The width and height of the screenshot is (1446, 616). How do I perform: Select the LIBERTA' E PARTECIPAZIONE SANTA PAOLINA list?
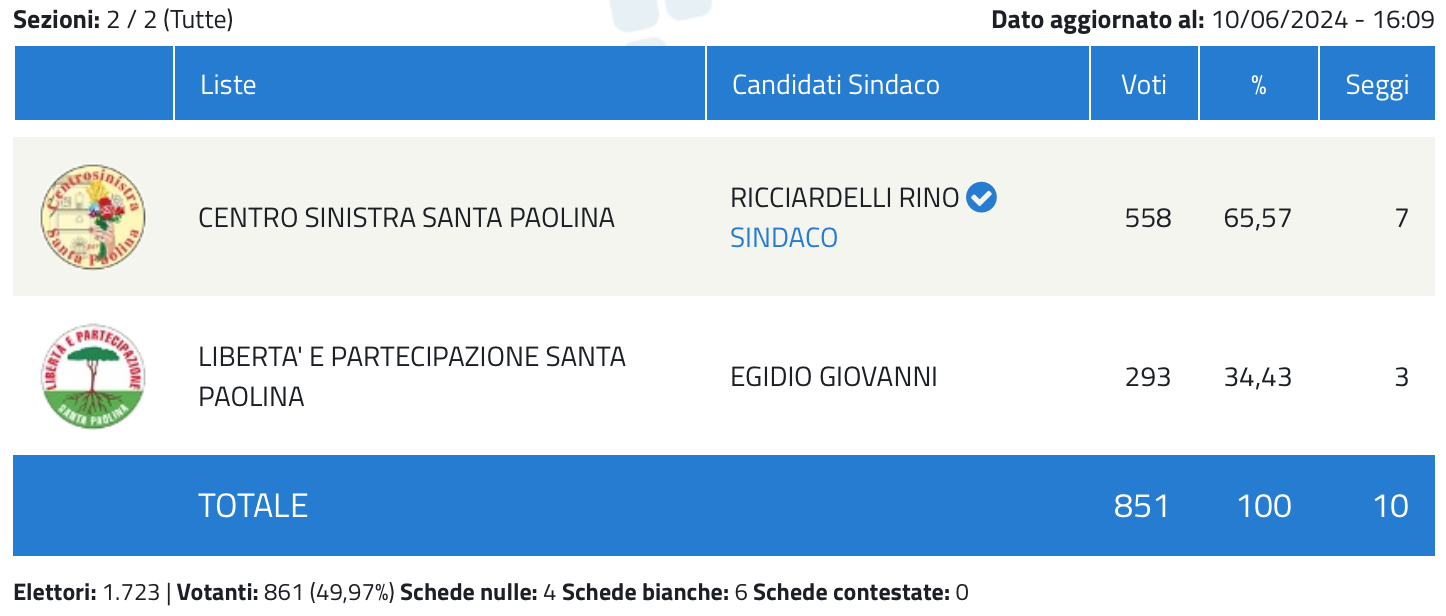(x=412, y=377)
